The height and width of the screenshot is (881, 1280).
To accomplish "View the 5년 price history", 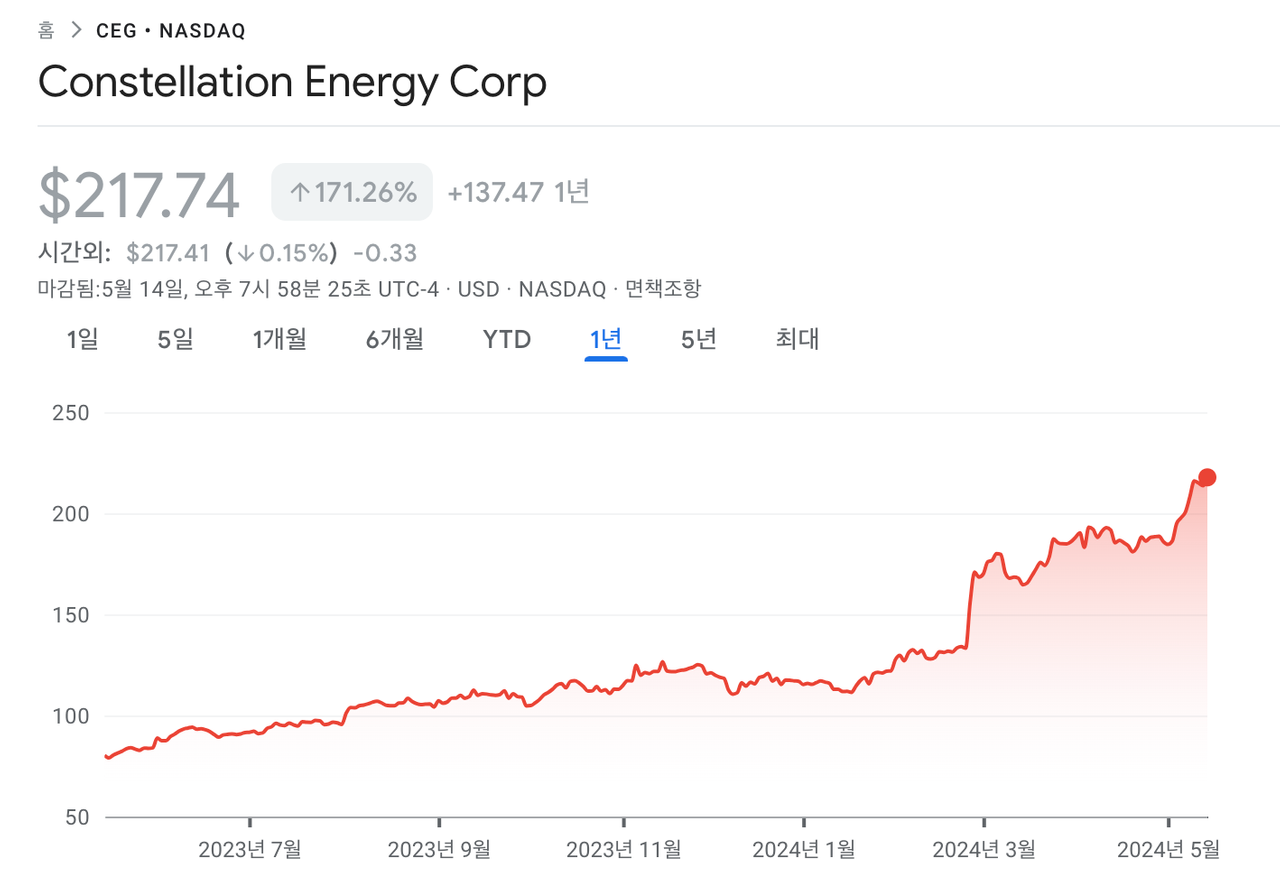I will coord(699,340).
